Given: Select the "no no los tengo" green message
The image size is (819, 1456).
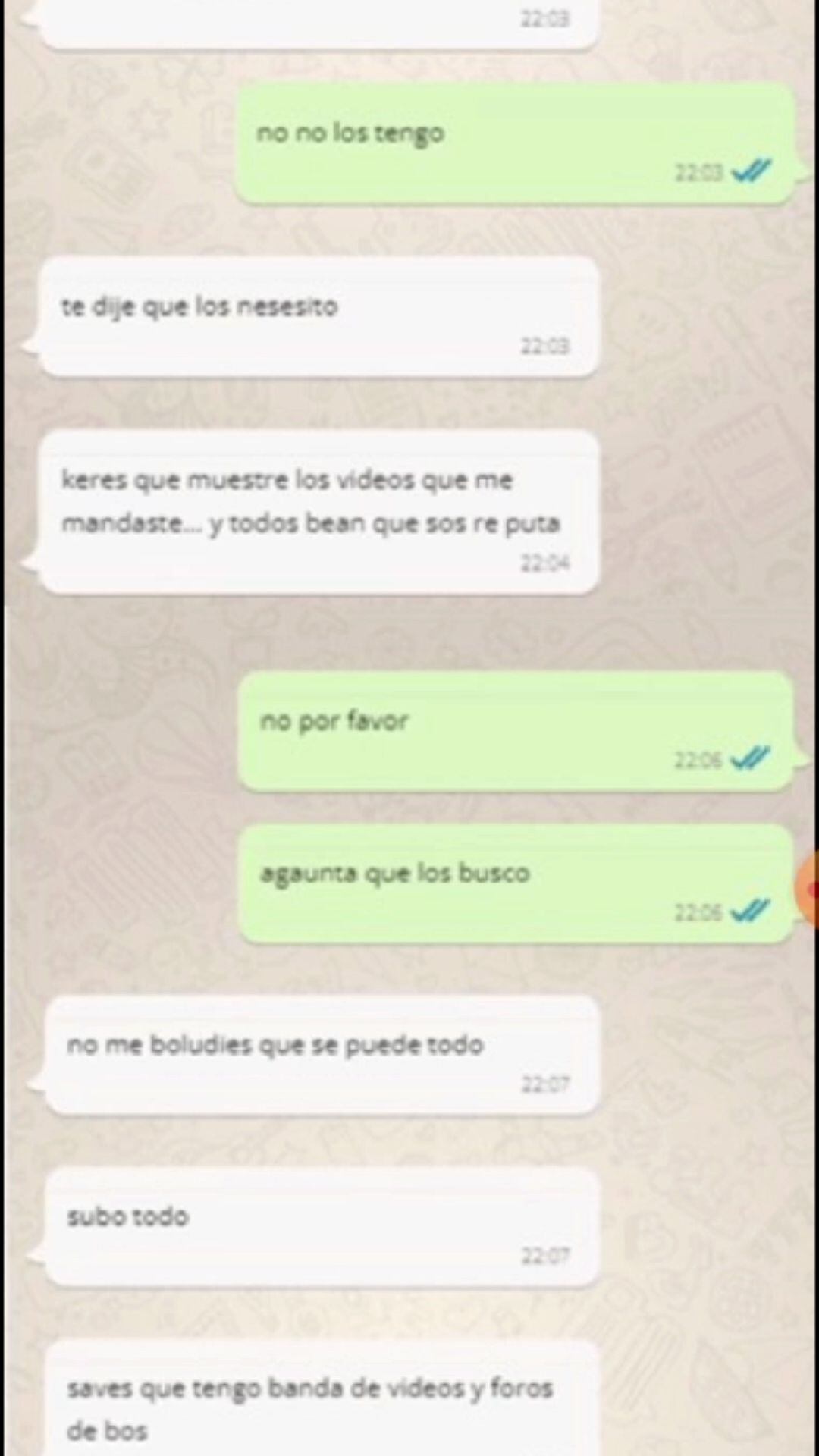Looking at the screenshot, I should coord(515,143).
